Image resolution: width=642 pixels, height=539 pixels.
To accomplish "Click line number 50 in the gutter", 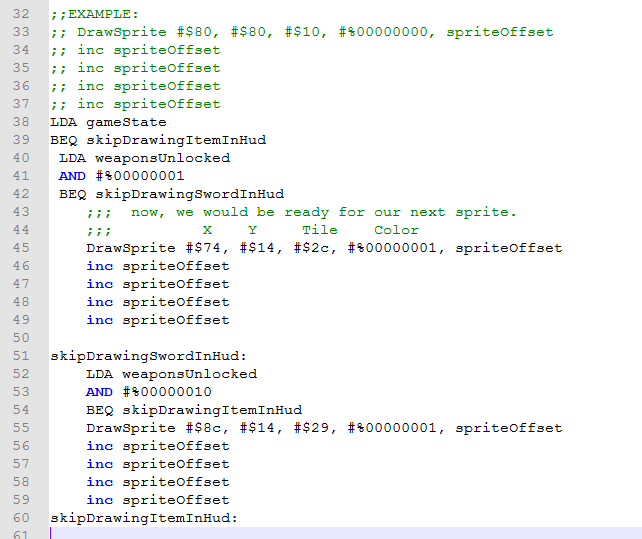I will [21, 338].
